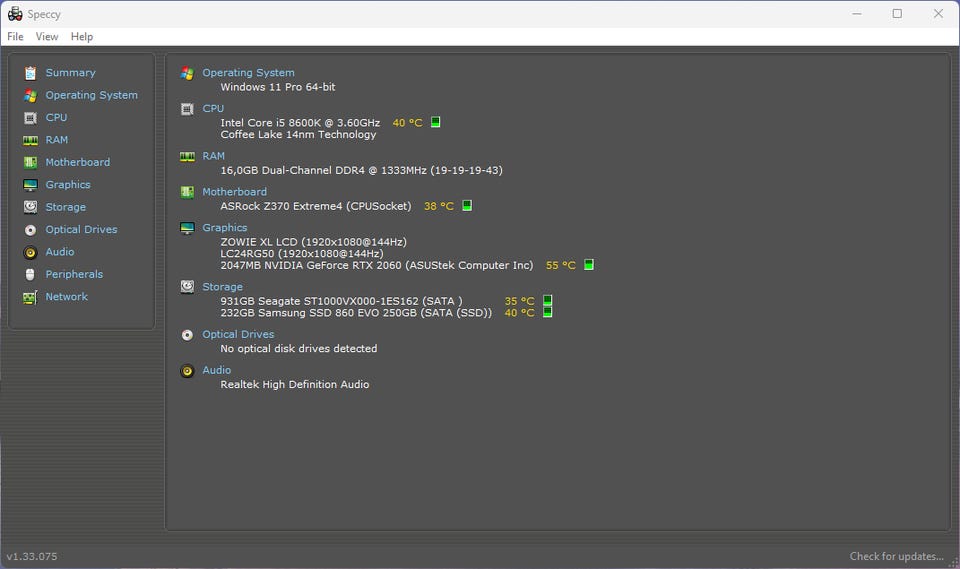Screen dimensions: 960x569
Task: Click the Summary clipboard icon in sidebar
Action: pos(30,73)
